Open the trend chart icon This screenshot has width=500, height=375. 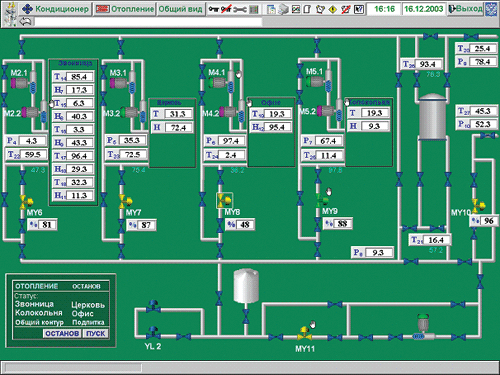(296, 9)
